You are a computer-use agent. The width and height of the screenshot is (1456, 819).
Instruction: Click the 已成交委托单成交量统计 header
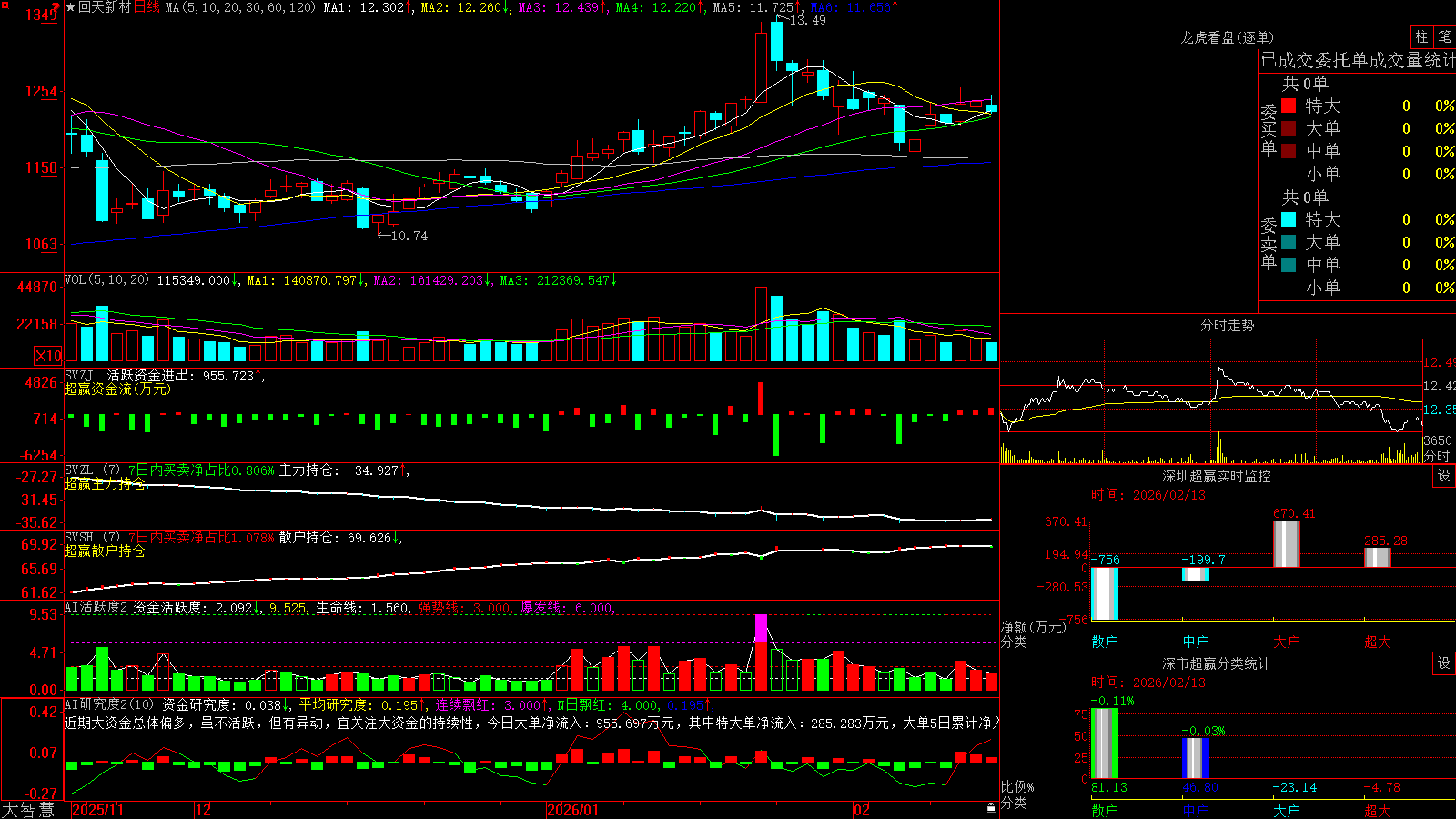(1358, 60)
